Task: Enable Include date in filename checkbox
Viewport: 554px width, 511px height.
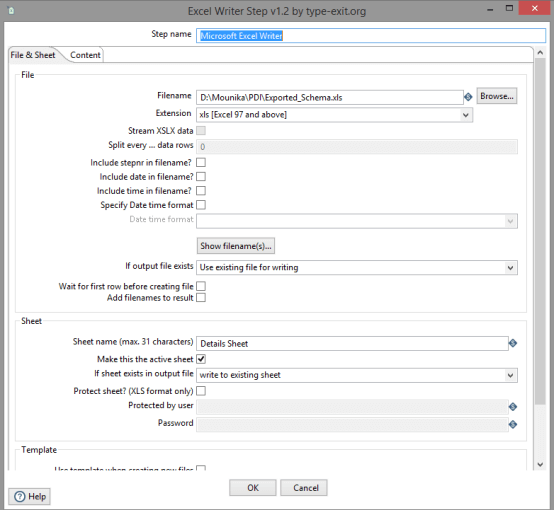Action: (201, 176)
